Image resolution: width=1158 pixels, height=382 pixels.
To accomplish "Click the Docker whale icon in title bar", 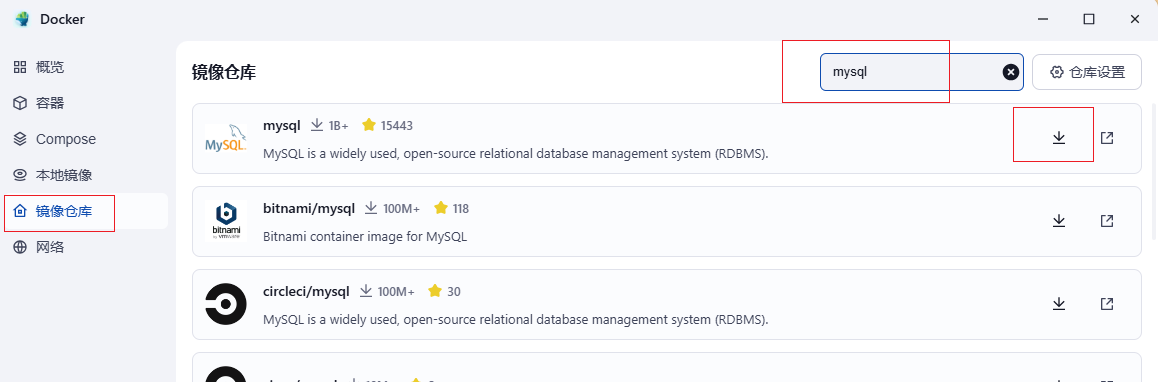I will click(23, 19).
